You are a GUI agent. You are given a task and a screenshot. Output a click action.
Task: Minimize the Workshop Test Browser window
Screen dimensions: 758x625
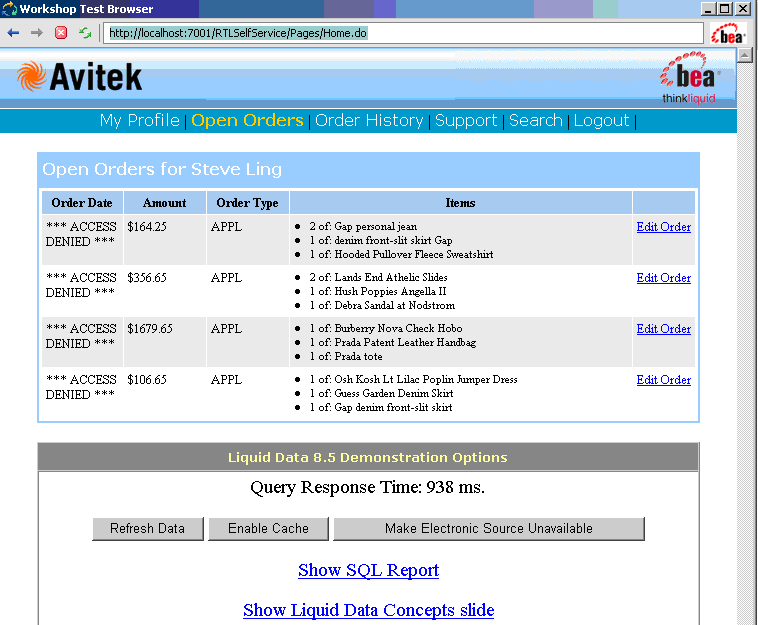[x=708, y=9]
